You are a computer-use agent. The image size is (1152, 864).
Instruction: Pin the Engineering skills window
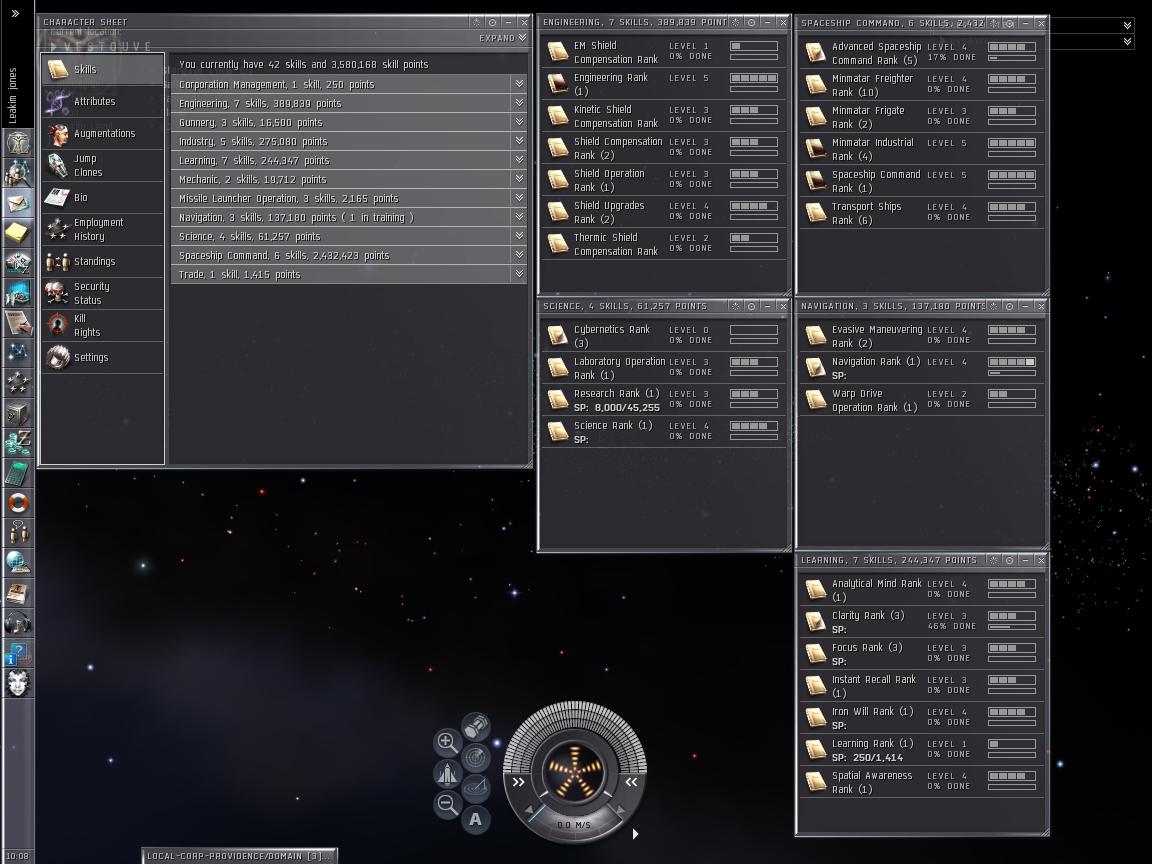[x=736, y=23]
